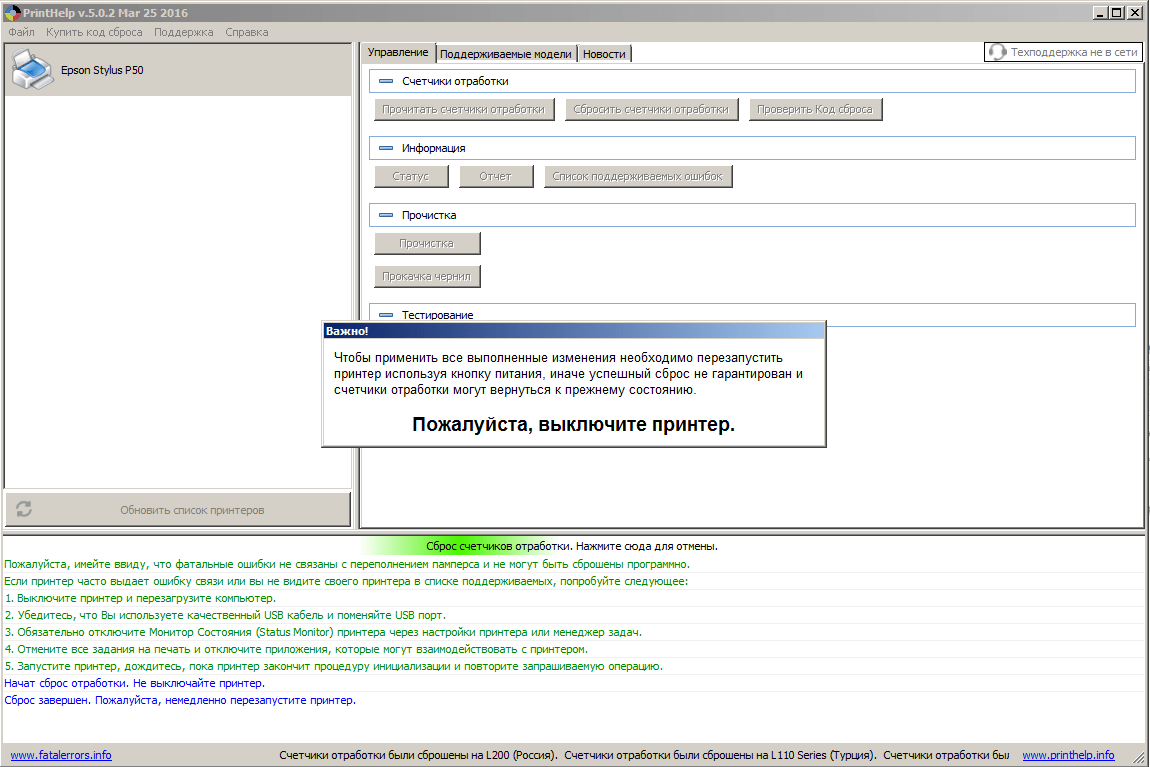Viewport: 1150px width, 767px height.
Task: Collapse the Счетчики отработки section
Action: point(386,81)
